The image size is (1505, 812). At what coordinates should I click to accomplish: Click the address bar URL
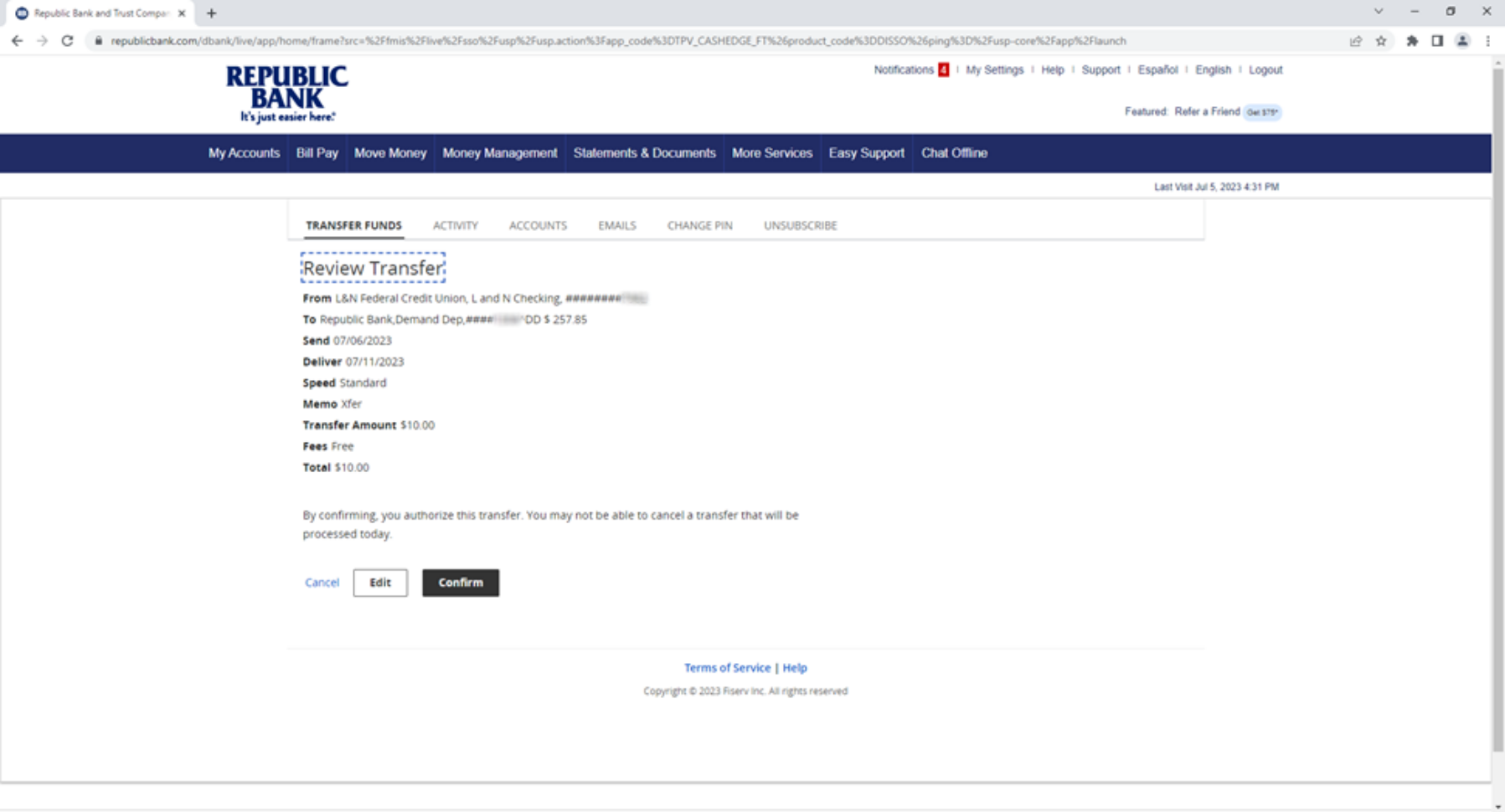coord(618,41)
